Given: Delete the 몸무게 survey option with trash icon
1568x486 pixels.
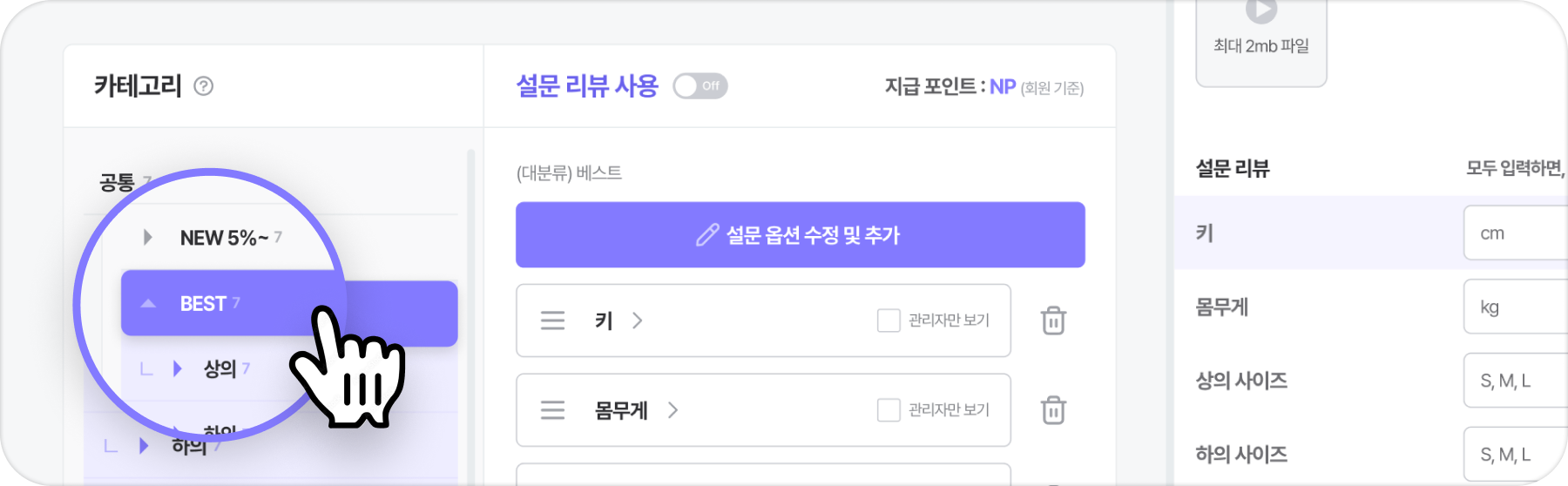Looking at the screenshot, I should [x=1053, y=409].
